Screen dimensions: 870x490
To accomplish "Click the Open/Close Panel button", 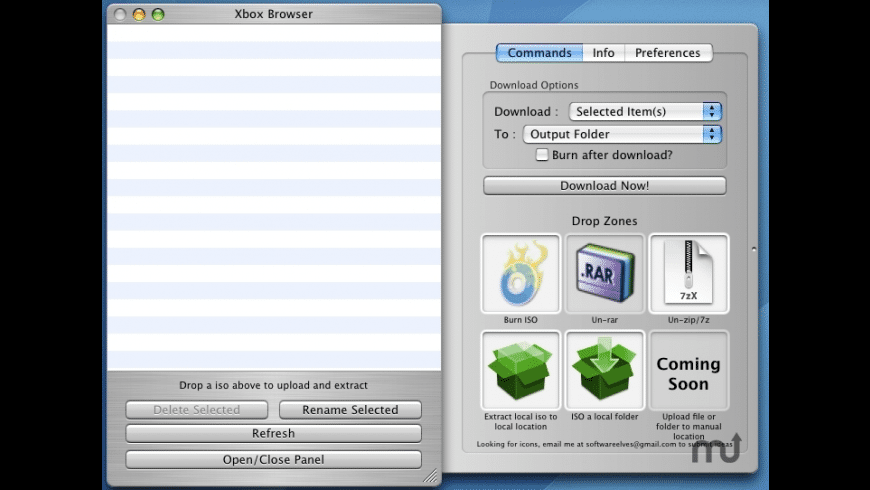I will (x=274, y=459).
